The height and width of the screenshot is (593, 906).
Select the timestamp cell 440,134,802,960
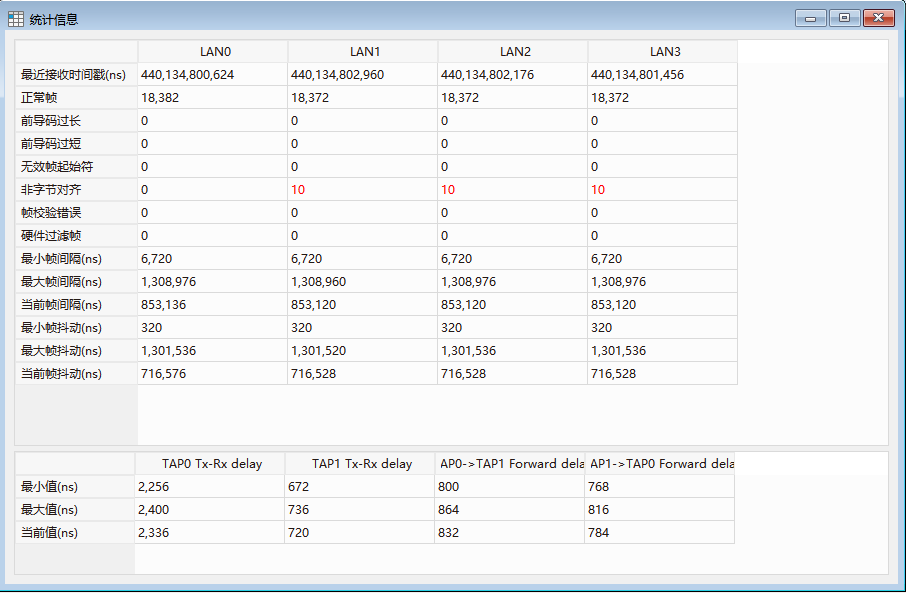pyautogui.click(x=363, y=75)
